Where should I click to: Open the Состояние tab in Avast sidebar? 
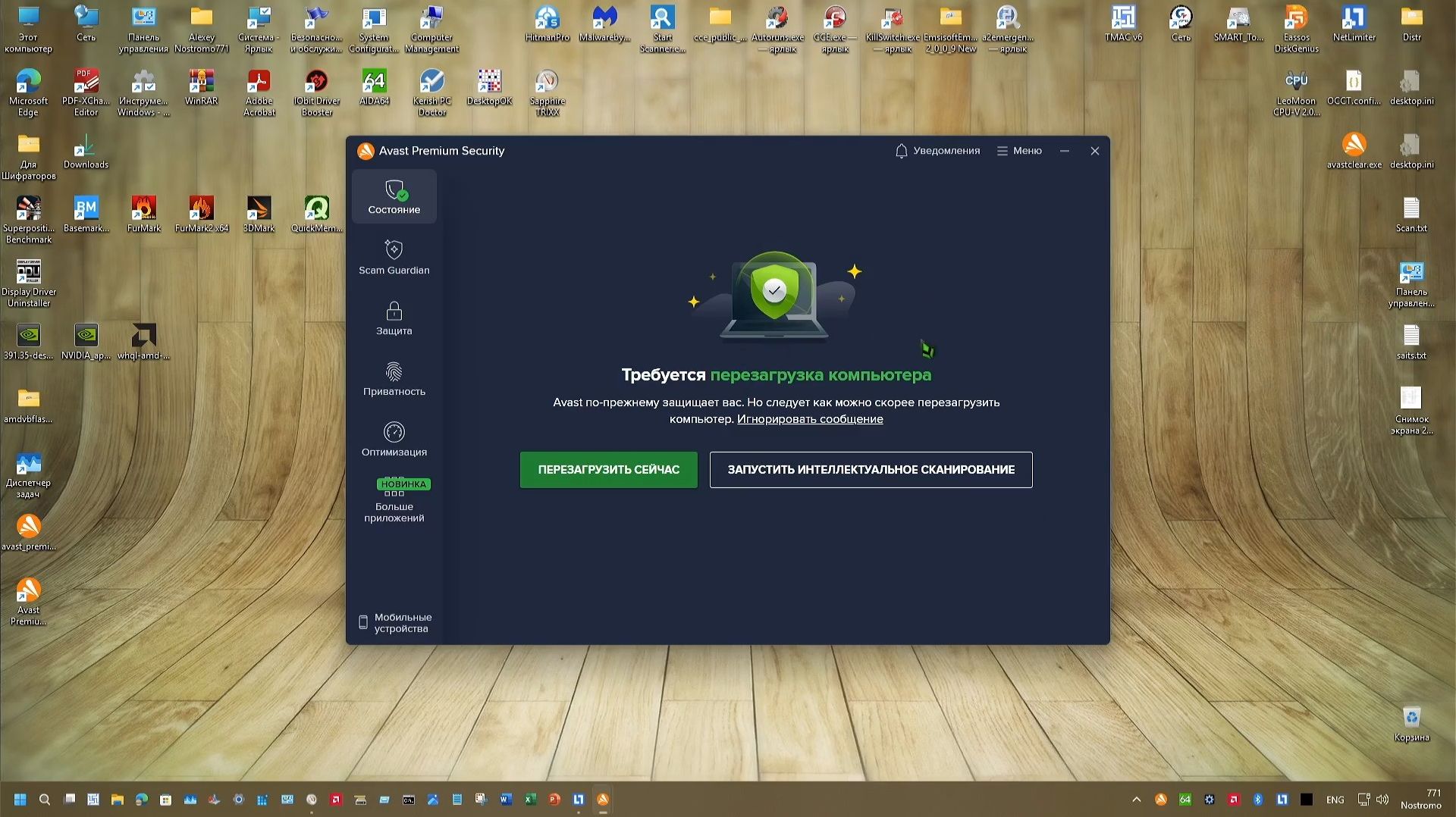pyautogui.click(x=394, y=196)
